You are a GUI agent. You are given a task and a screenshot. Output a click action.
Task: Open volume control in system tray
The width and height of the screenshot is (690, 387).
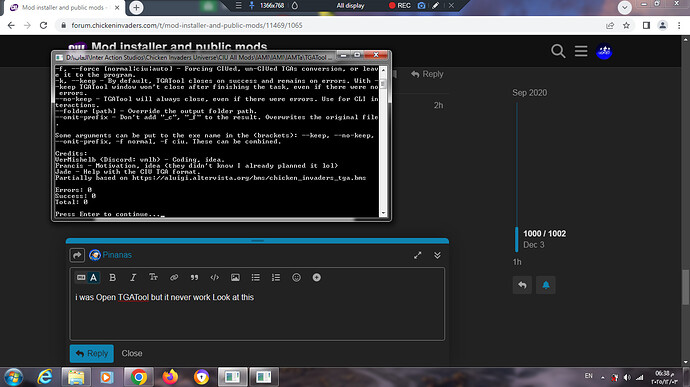pyautogui.click(x=628, y=377)
